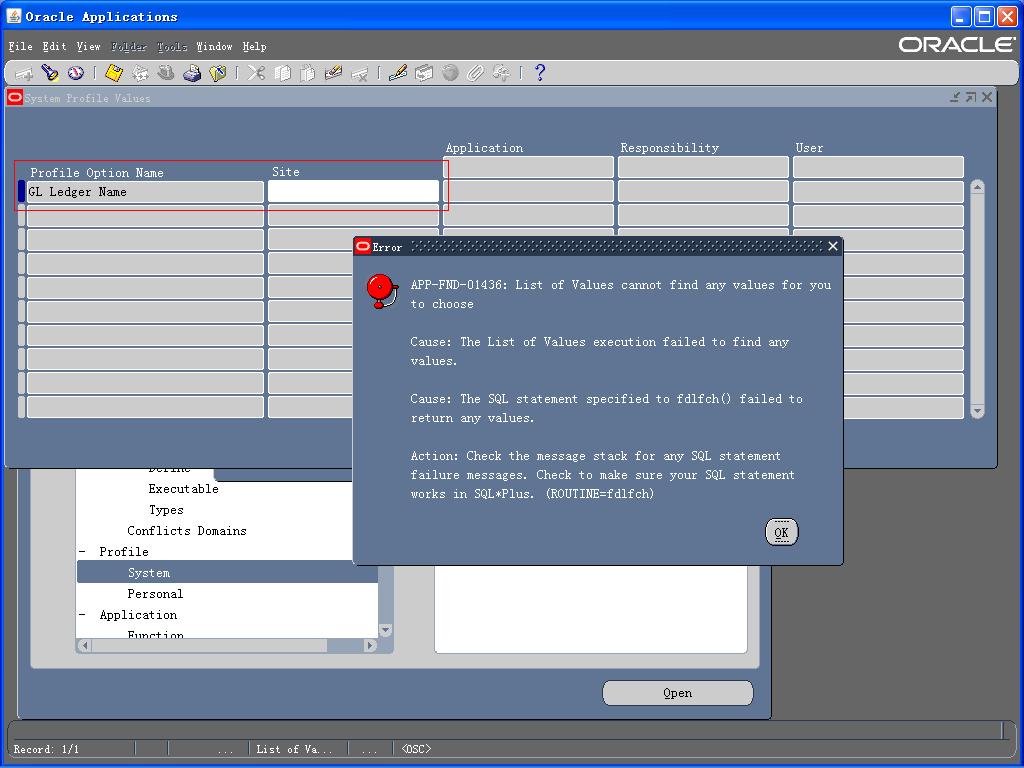The width and height of the screenshot is (1024, 768).
Task: Click the Translations globe icon
Action: pyautogui.click(x=450, y=73)
